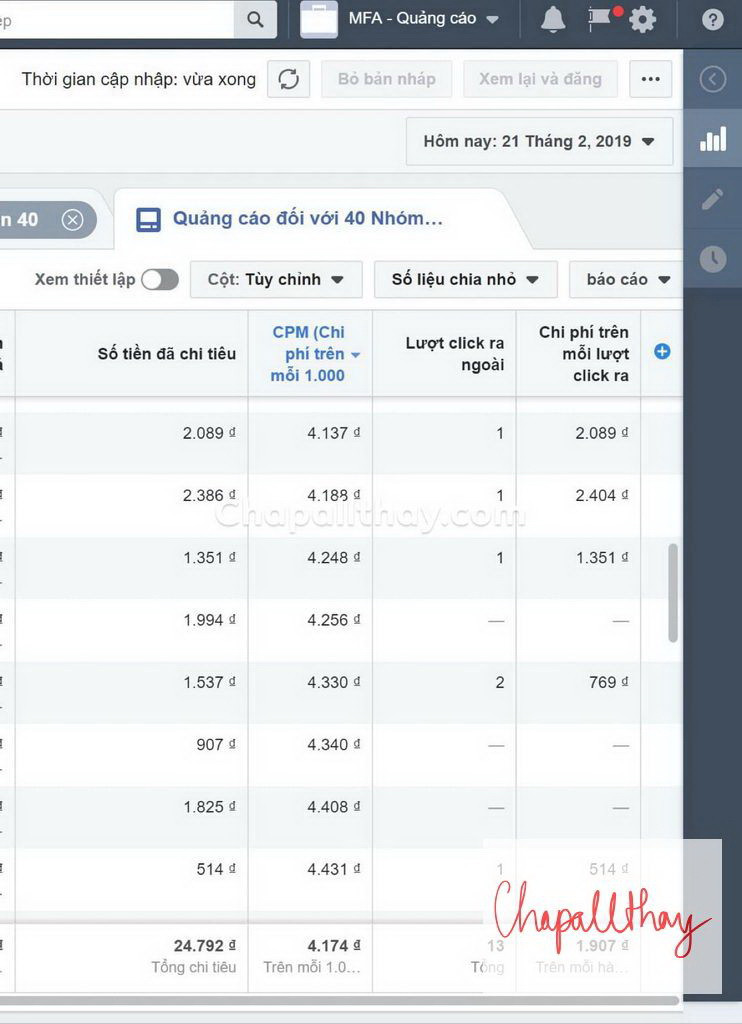Screen dimensions: 742x1024
Task: Click the CPM cell '4.188 đ'
Action: (333, 496)
